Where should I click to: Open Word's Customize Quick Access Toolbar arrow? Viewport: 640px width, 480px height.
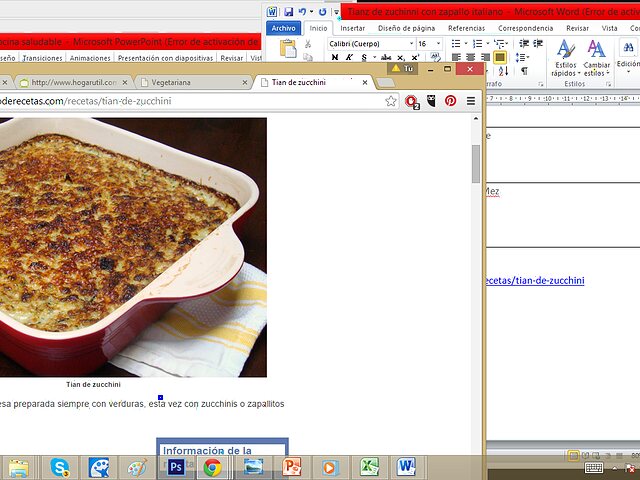coord(336,12)
